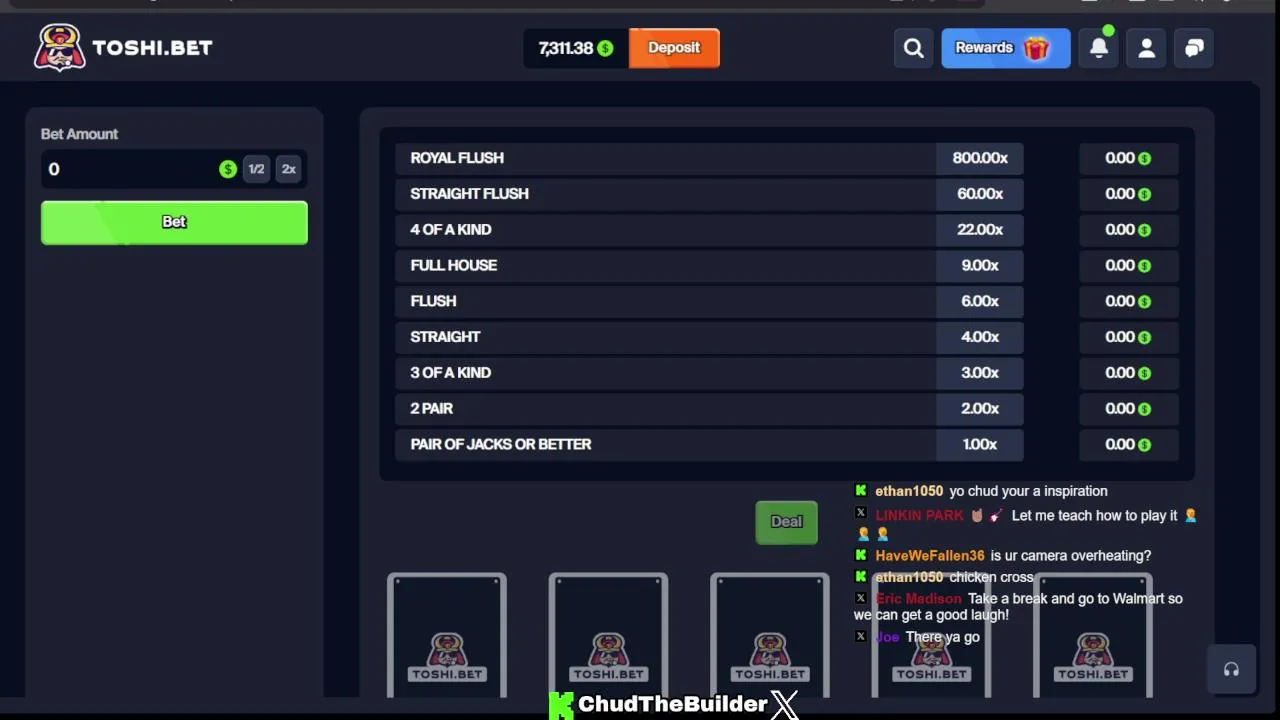Select the fifth face-down card

(x=1093, y=636)
